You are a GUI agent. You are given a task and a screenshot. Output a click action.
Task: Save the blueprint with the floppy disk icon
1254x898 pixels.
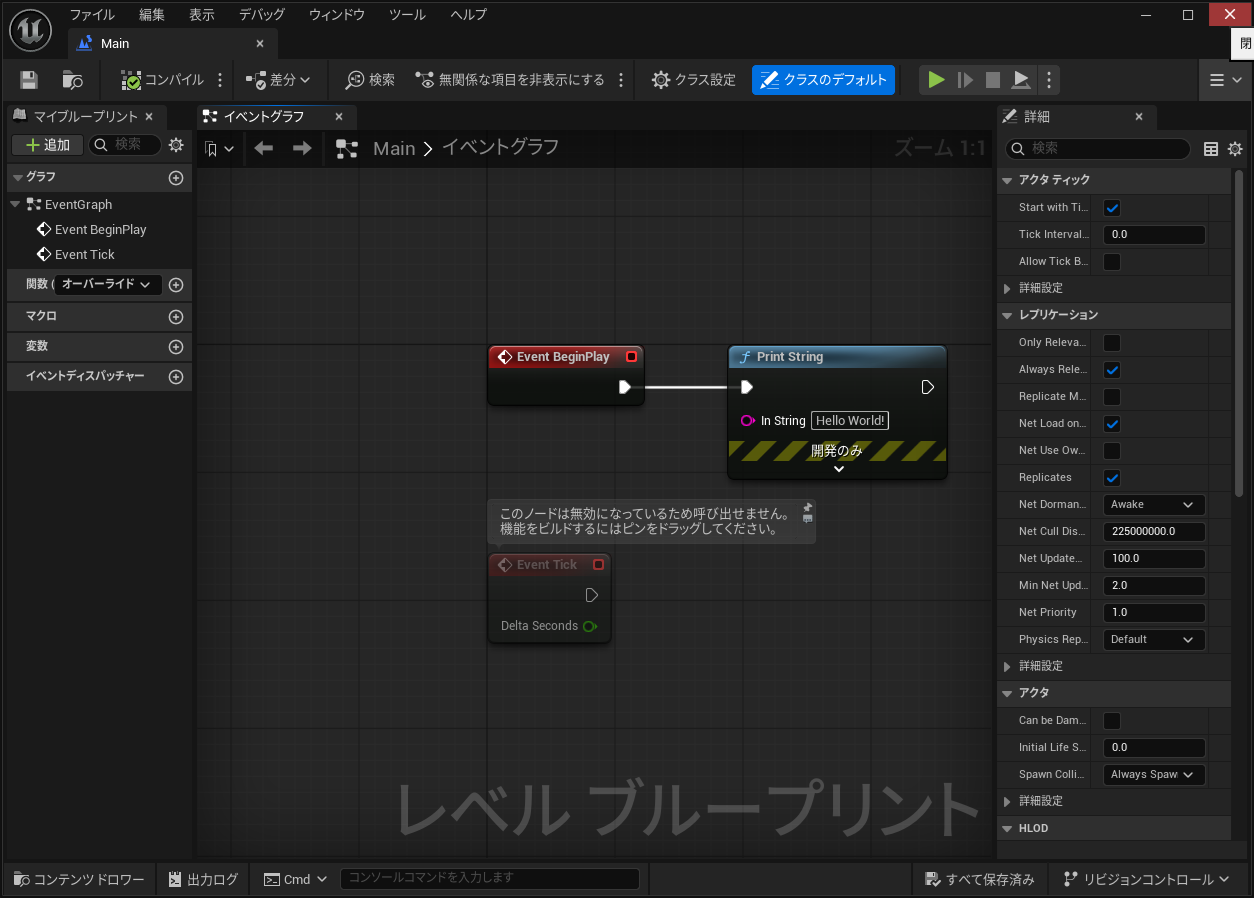coord(29,80)
